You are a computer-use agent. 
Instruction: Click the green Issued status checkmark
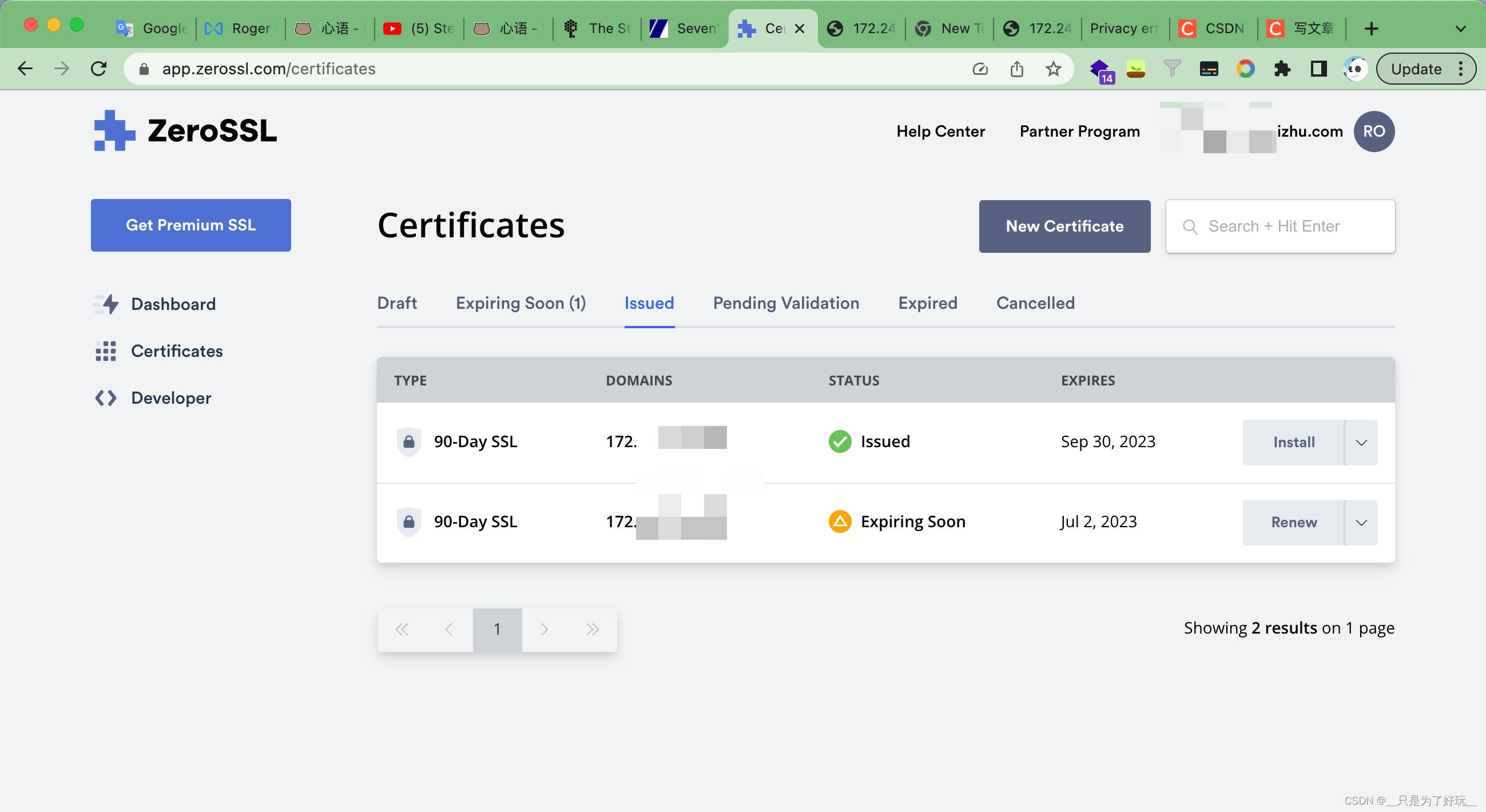click(840, 442)
